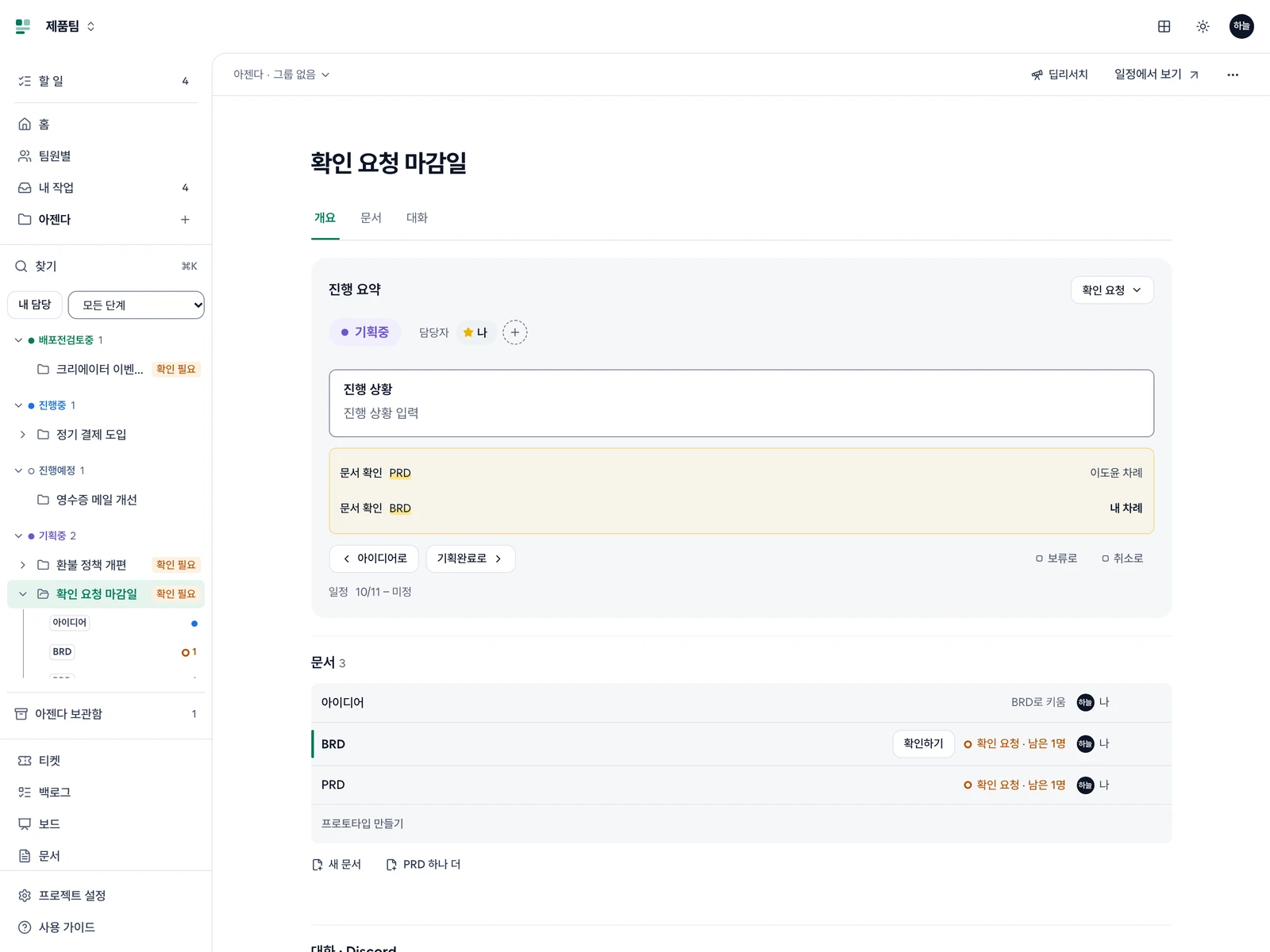Screen dimensions: 1270x952
Task: Collapse the 배포전검토중 group
Action: [19, 340]
